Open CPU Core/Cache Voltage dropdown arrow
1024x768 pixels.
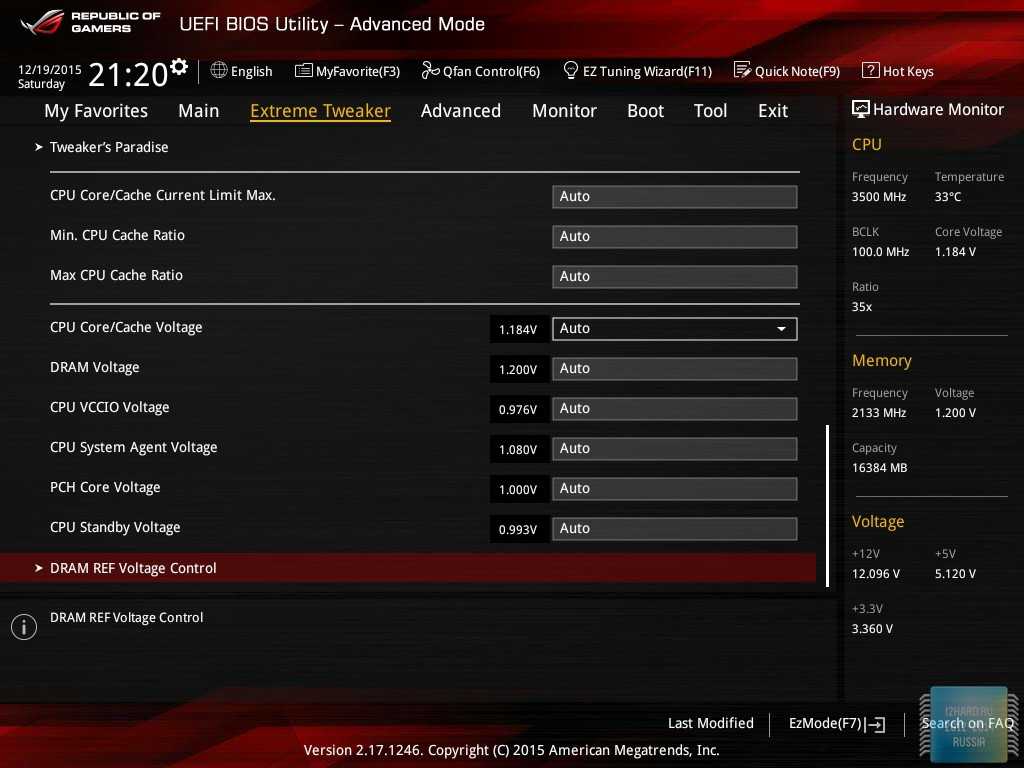pyautogui.click(x=781, y=329)
